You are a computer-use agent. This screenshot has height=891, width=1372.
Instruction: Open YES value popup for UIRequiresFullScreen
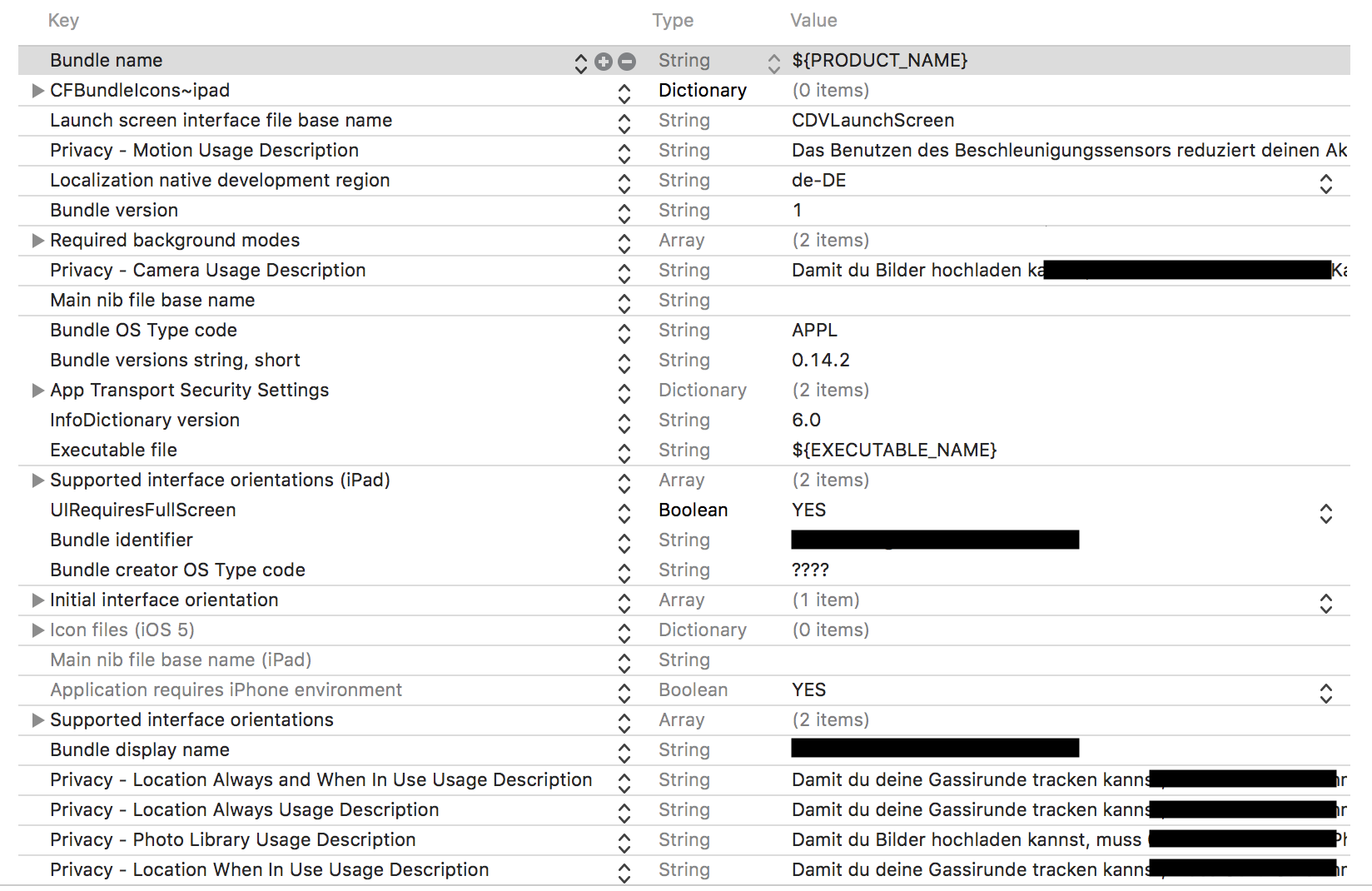[1326, 513]
